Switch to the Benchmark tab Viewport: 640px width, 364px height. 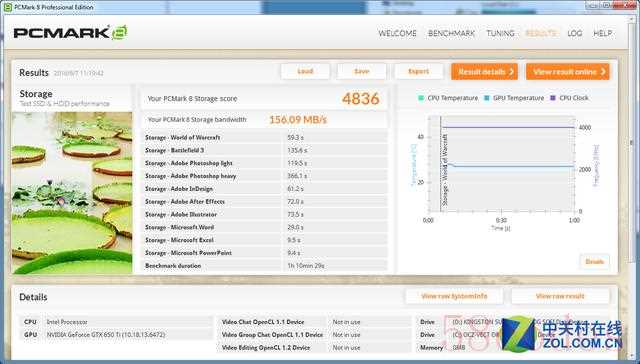451,33
